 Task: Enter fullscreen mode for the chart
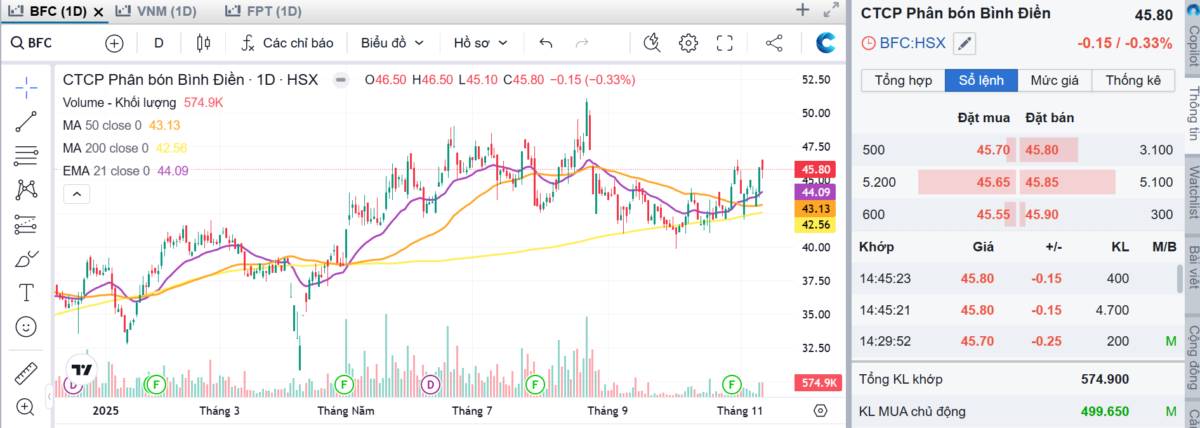point(725,43)
